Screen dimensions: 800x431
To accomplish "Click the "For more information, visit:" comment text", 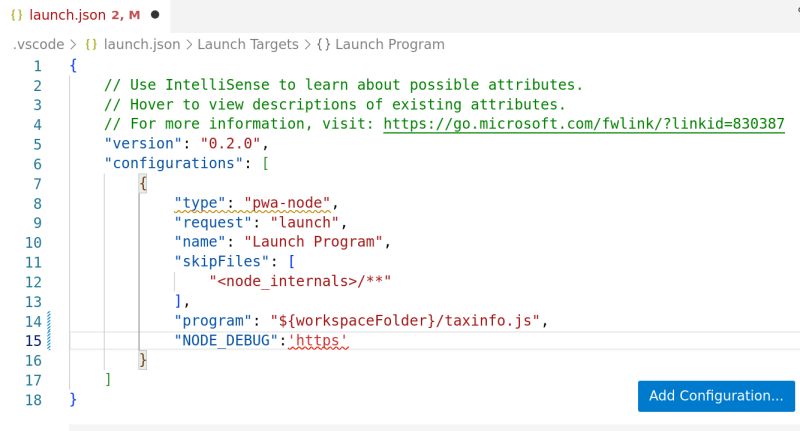I will point(239,124).
